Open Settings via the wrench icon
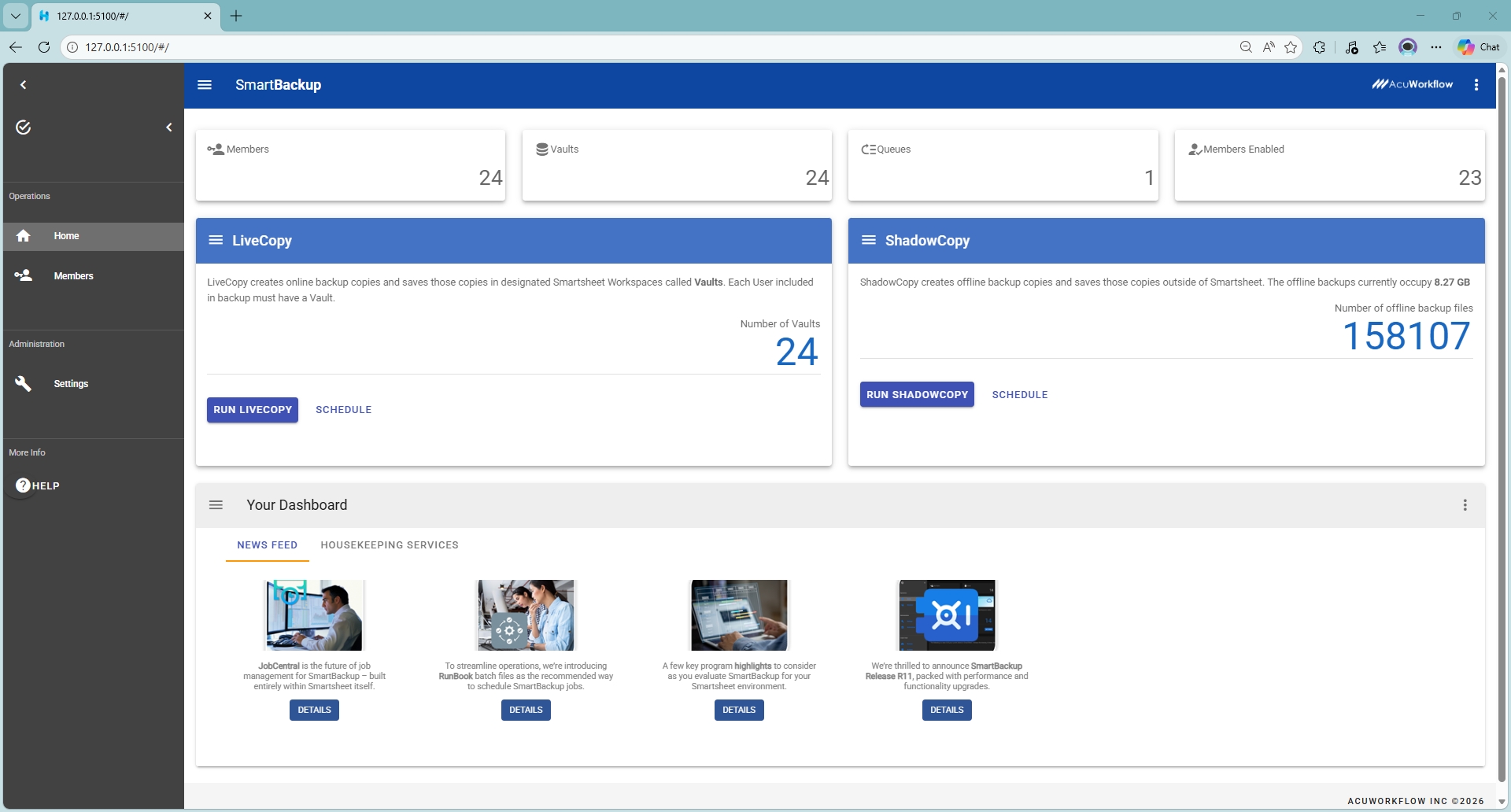Viewport: 1511px width, 812px height. (x=24, y=384)
